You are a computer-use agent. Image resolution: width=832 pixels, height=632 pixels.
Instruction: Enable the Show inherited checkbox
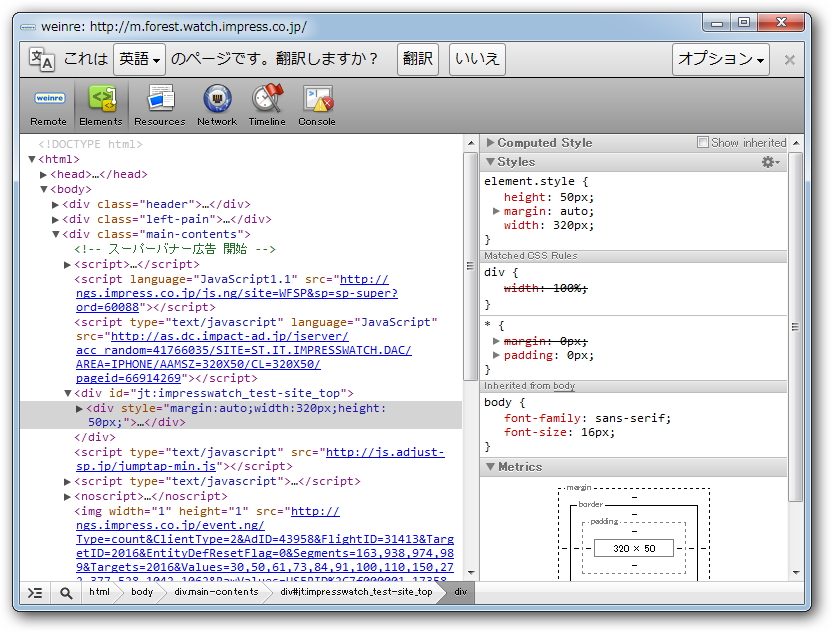tap(703, 143)
